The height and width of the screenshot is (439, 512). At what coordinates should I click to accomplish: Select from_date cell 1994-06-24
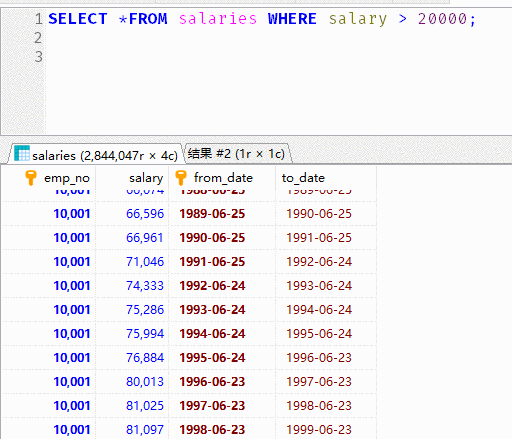click(x=222, y=334)
